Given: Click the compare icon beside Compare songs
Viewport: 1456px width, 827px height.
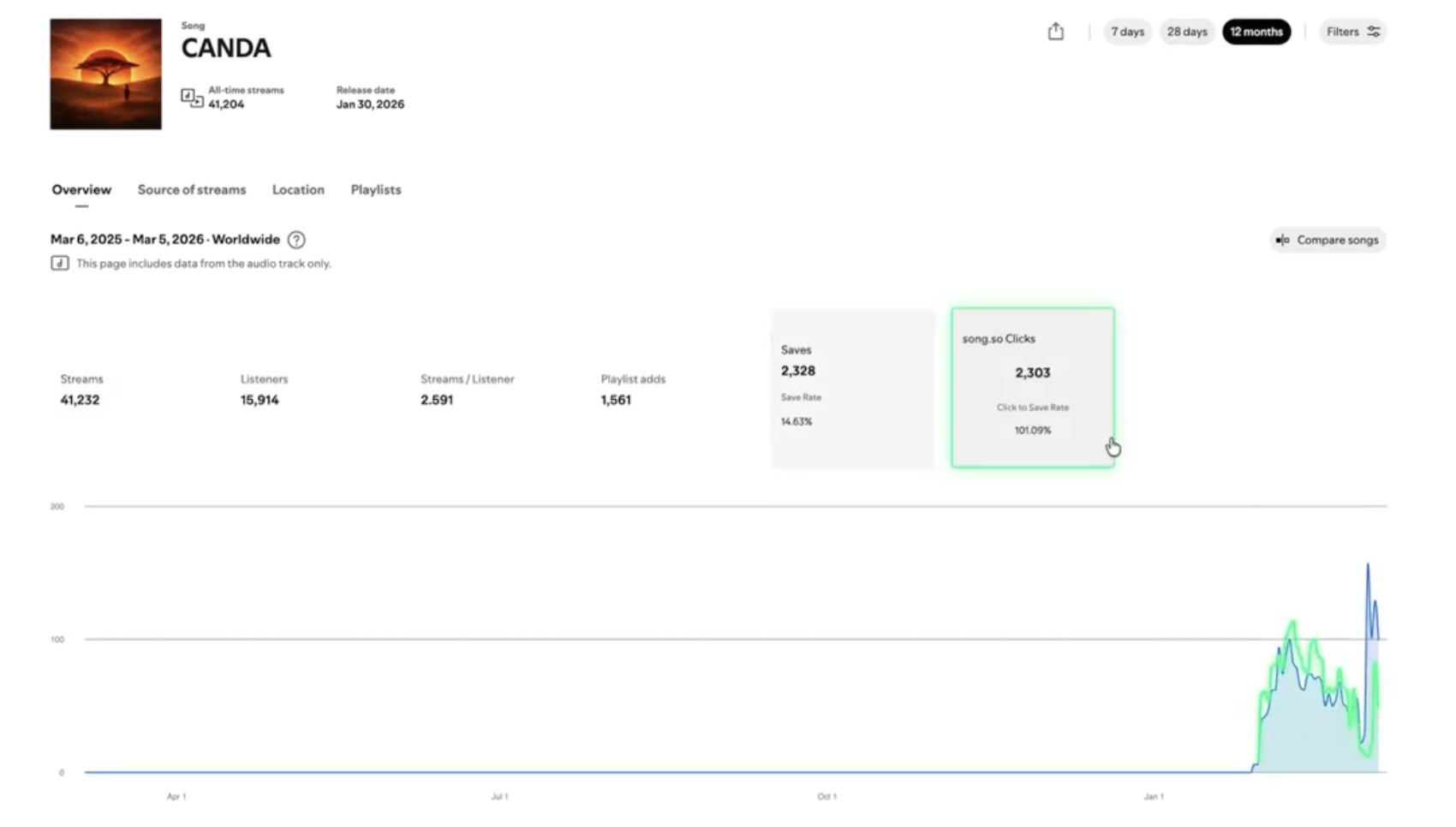Looking at the screenshot, I should pos(1282,240).
